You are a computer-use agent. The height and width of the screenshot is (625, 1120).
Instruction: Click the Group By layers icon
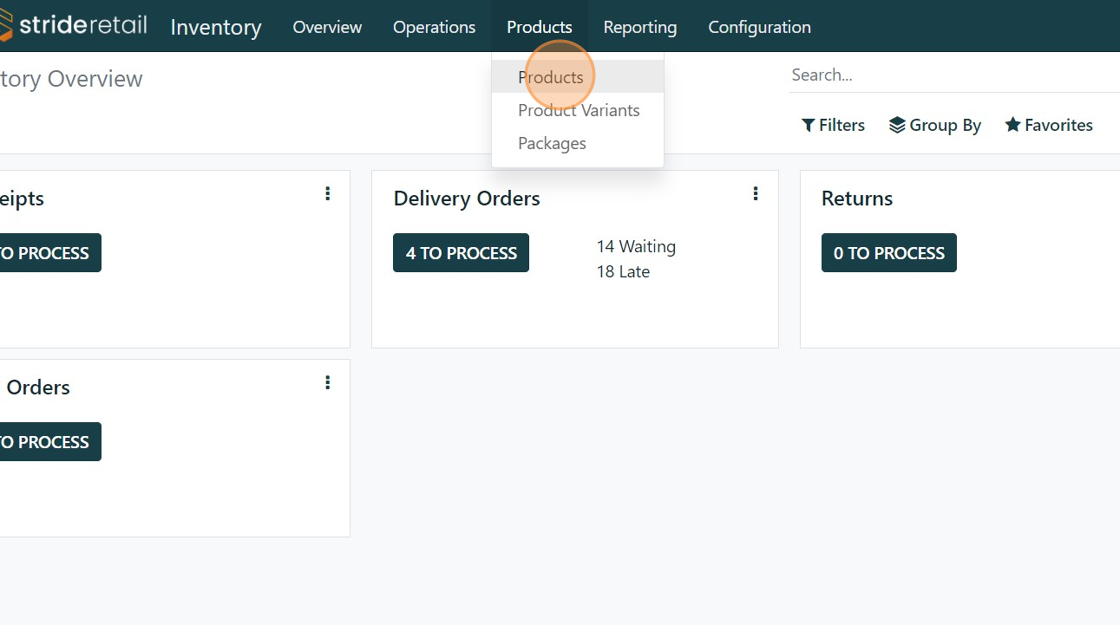897,125
